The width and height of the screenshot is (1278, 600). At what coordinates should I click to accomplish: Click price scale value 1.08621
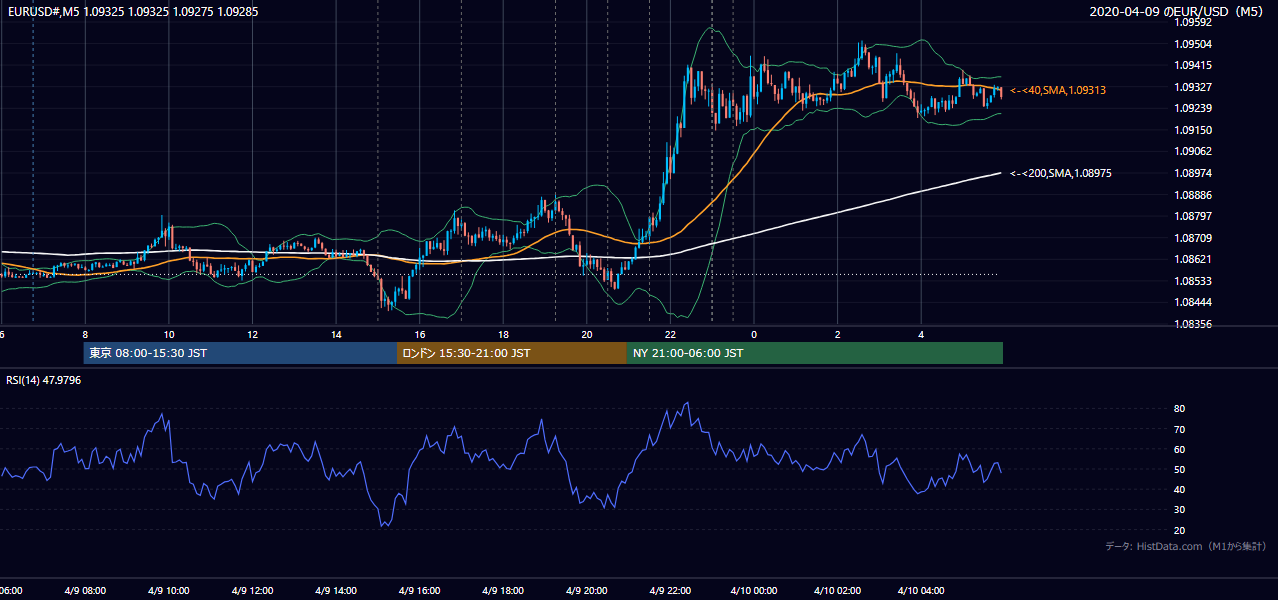pyautogui.click(x=1195, y=259)
